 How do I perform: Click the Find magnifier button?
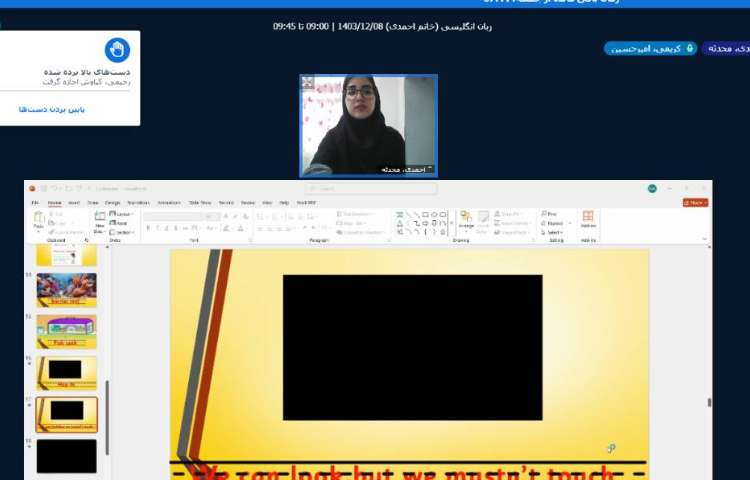(x=549, y=214)
